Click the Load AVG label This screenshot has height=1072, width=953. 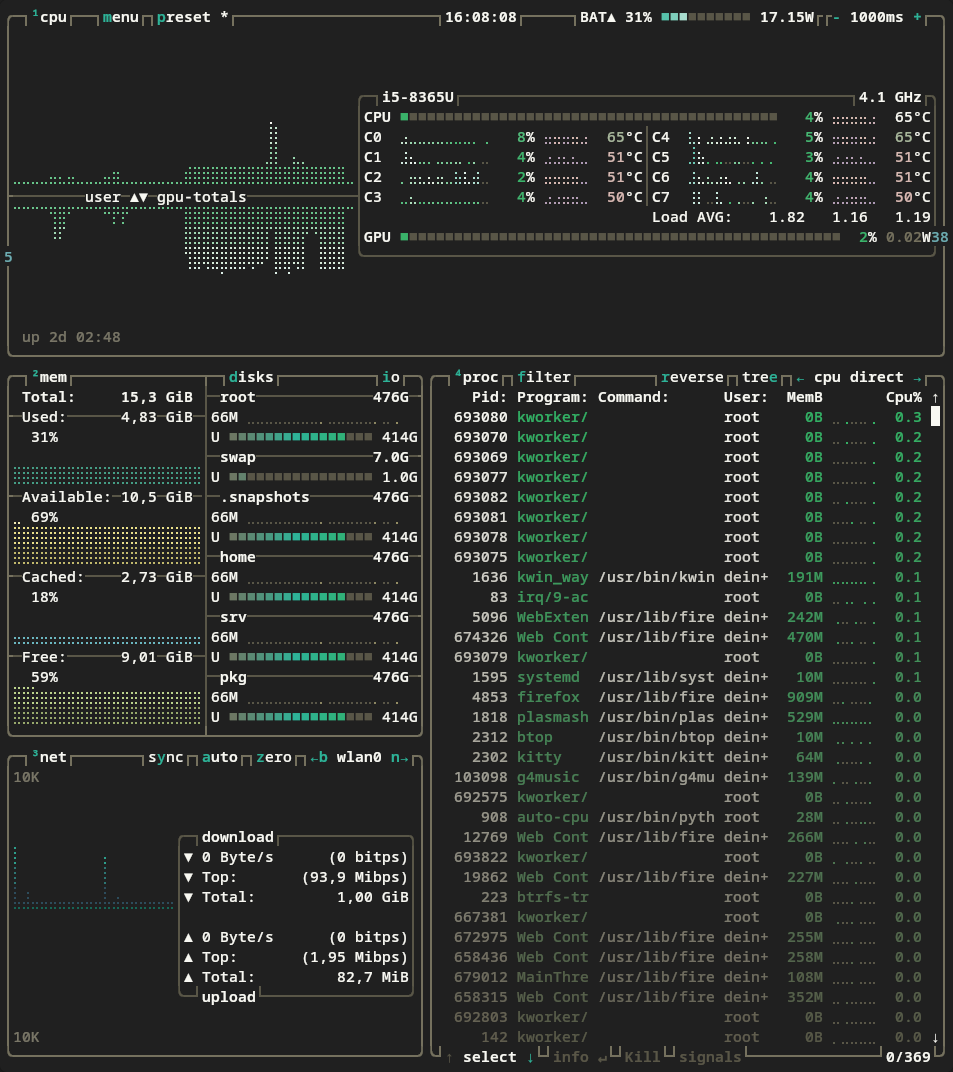tap(691, 217)
